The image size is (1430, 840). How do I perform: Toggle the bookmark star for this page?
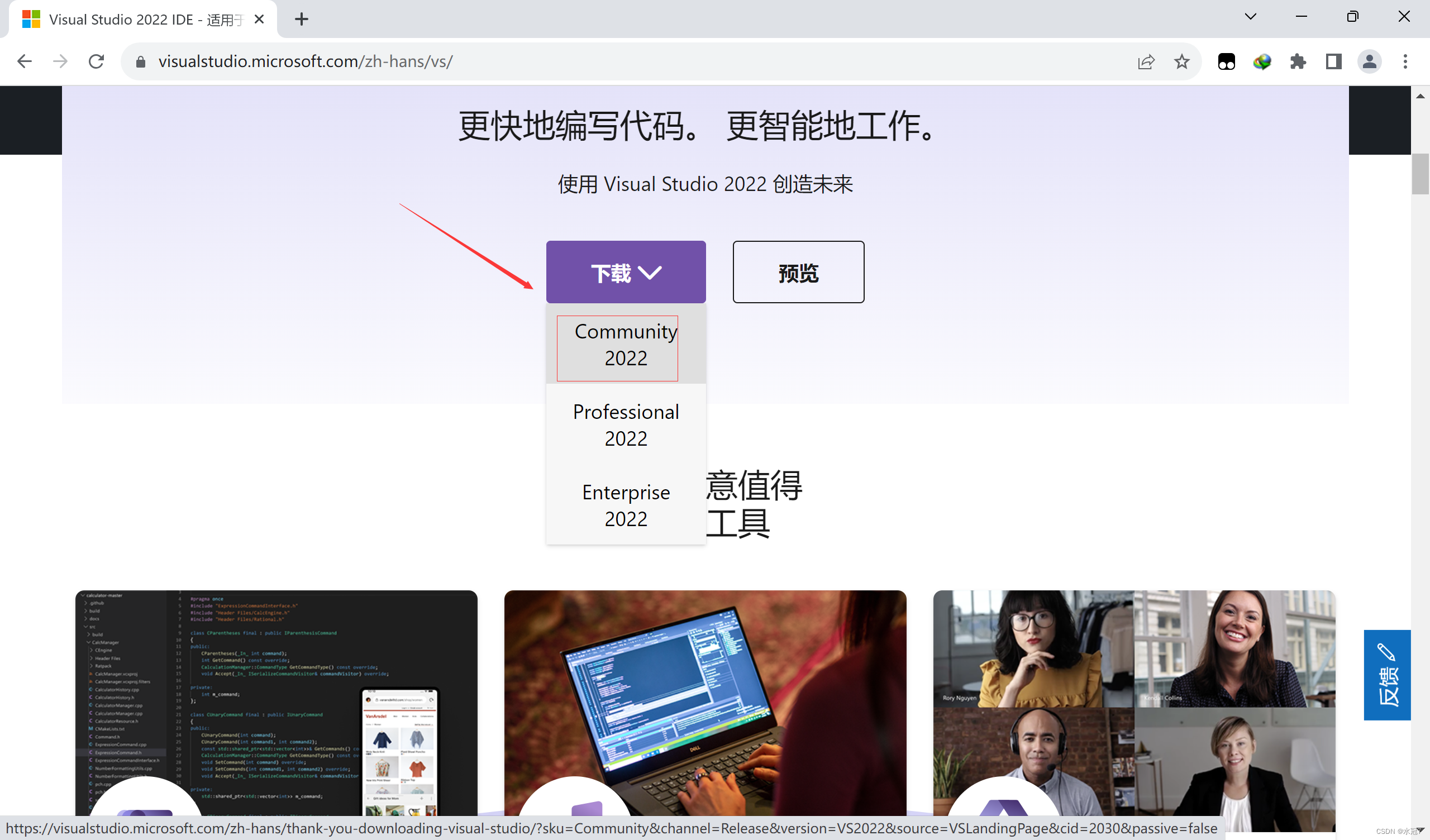(x=1181, y=61)
